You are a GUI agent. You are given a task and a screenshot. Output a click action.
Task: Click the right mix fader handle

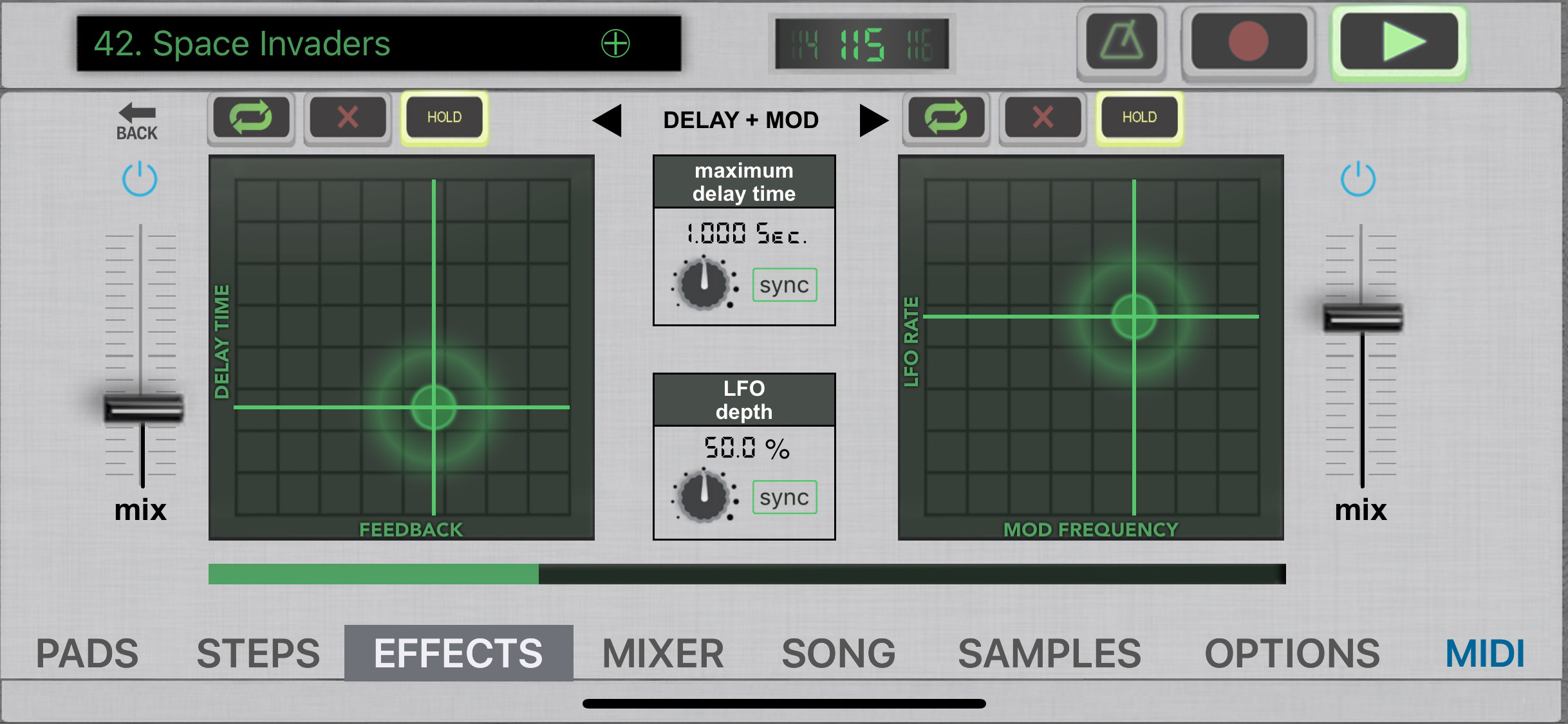(x=1363, y=318)
